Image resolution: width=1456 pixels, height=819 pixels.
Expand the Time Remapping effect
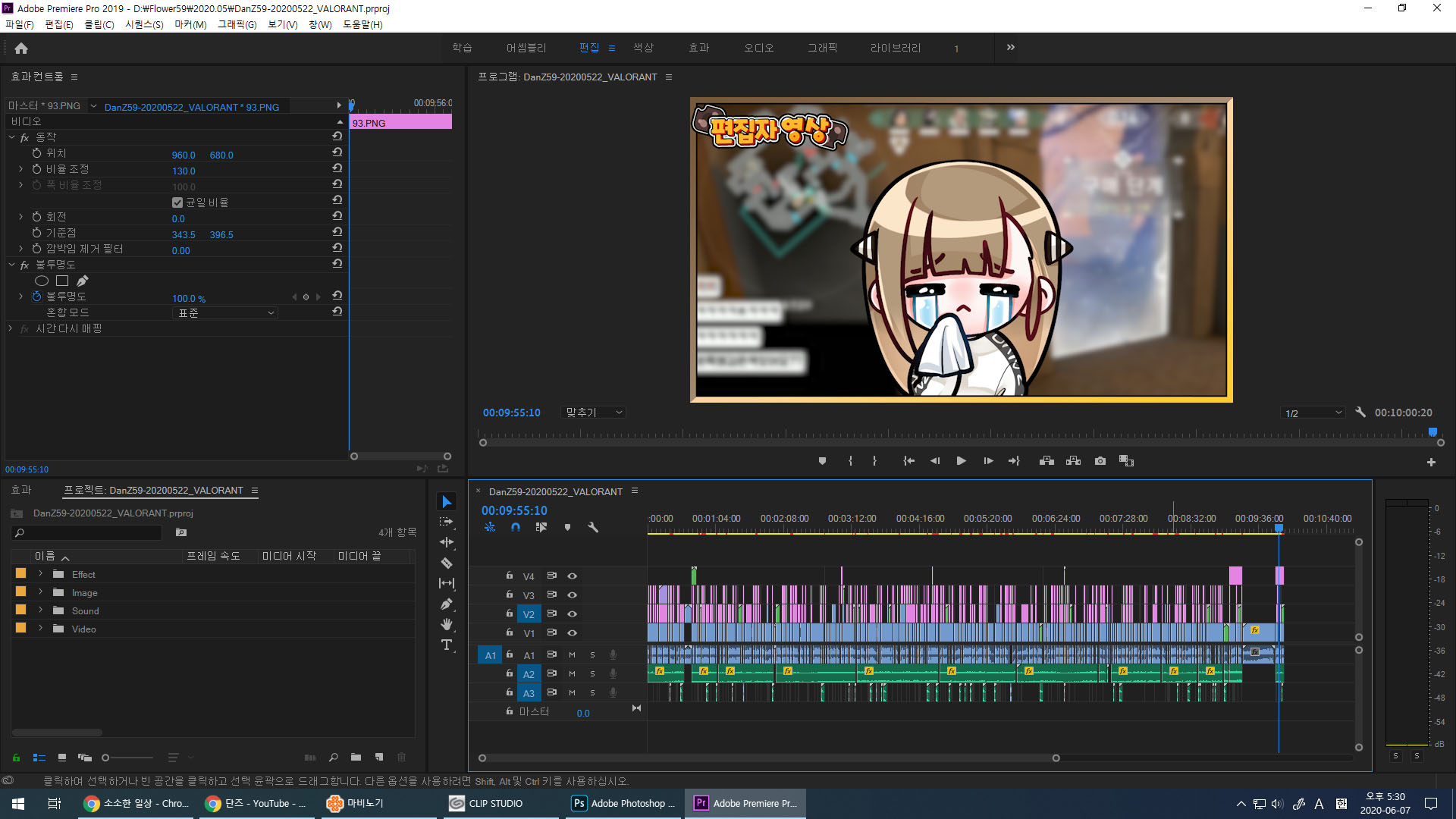click(10, 328)
